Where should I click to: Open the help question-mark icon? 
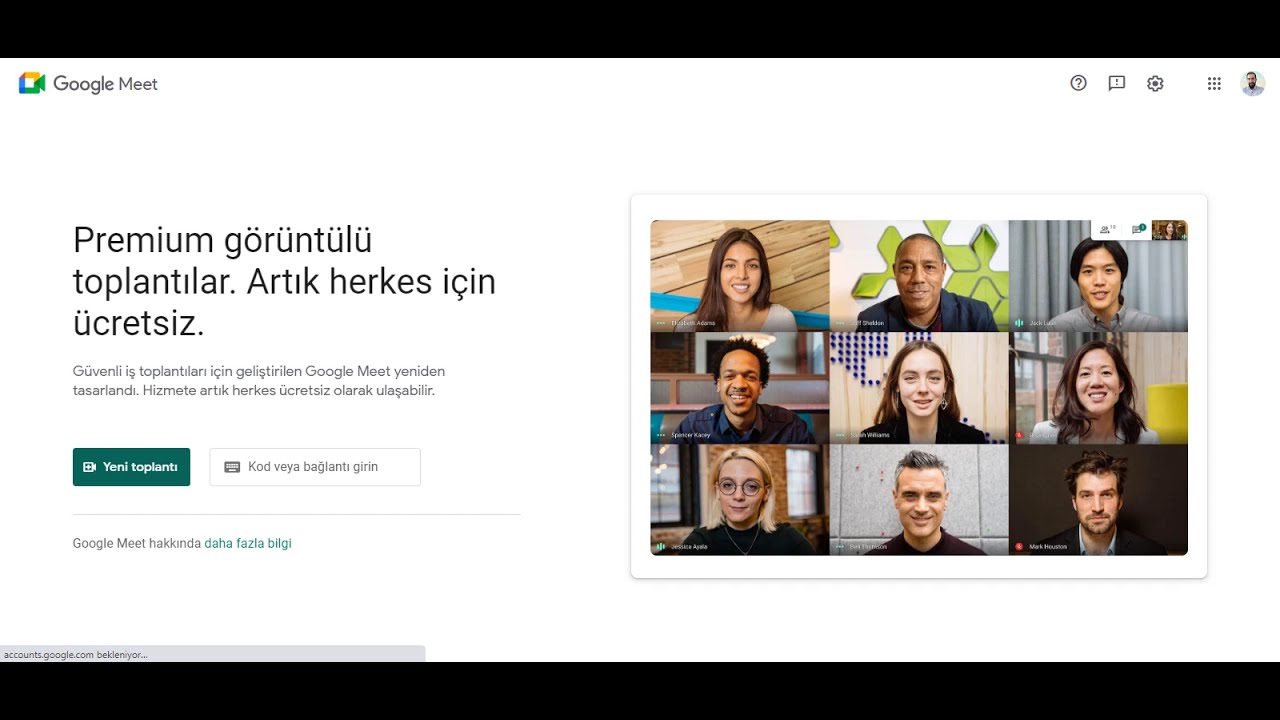coord(1078,84)
